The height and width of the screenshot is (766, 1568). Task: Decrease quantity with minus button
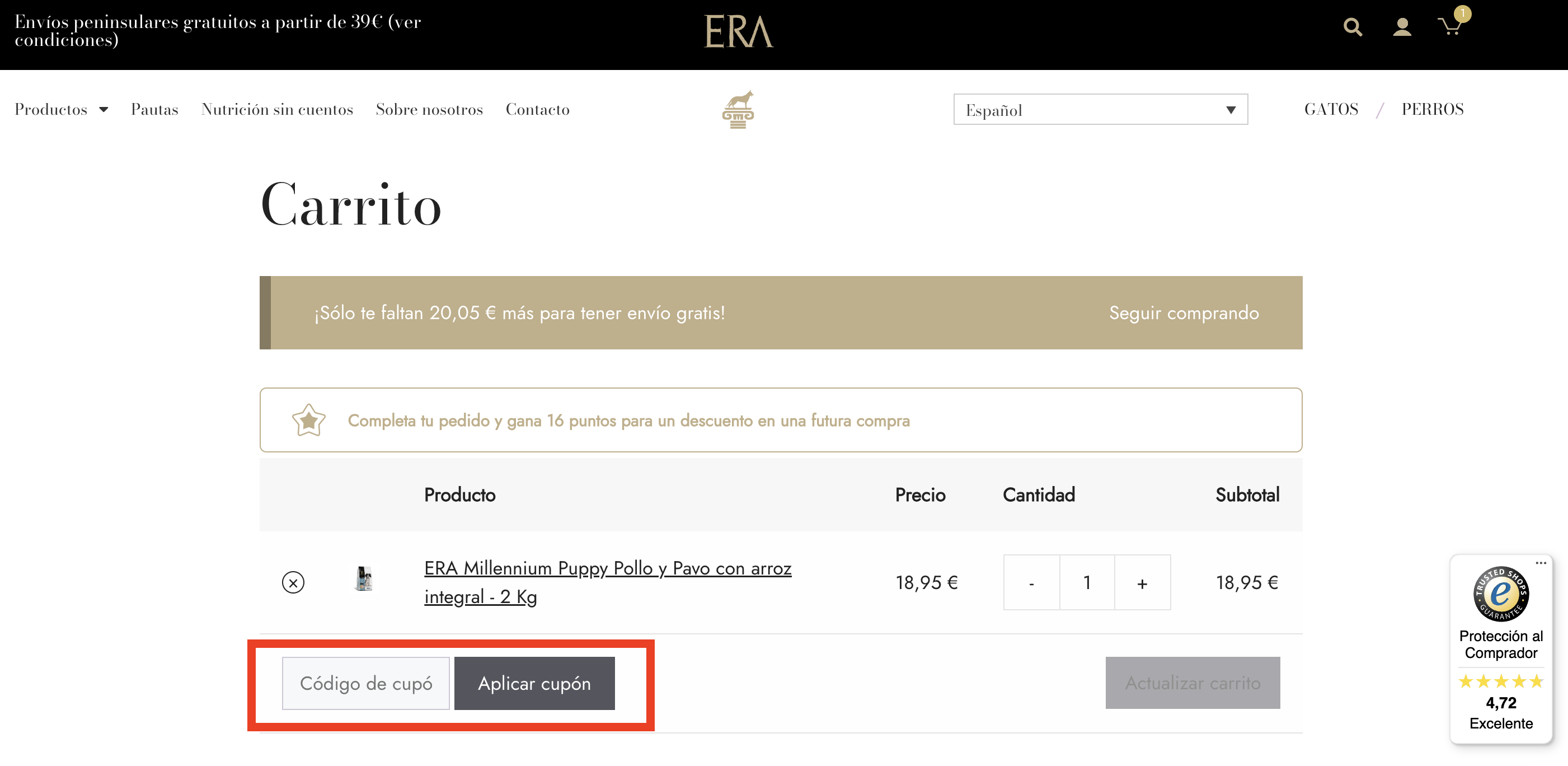1031,583
